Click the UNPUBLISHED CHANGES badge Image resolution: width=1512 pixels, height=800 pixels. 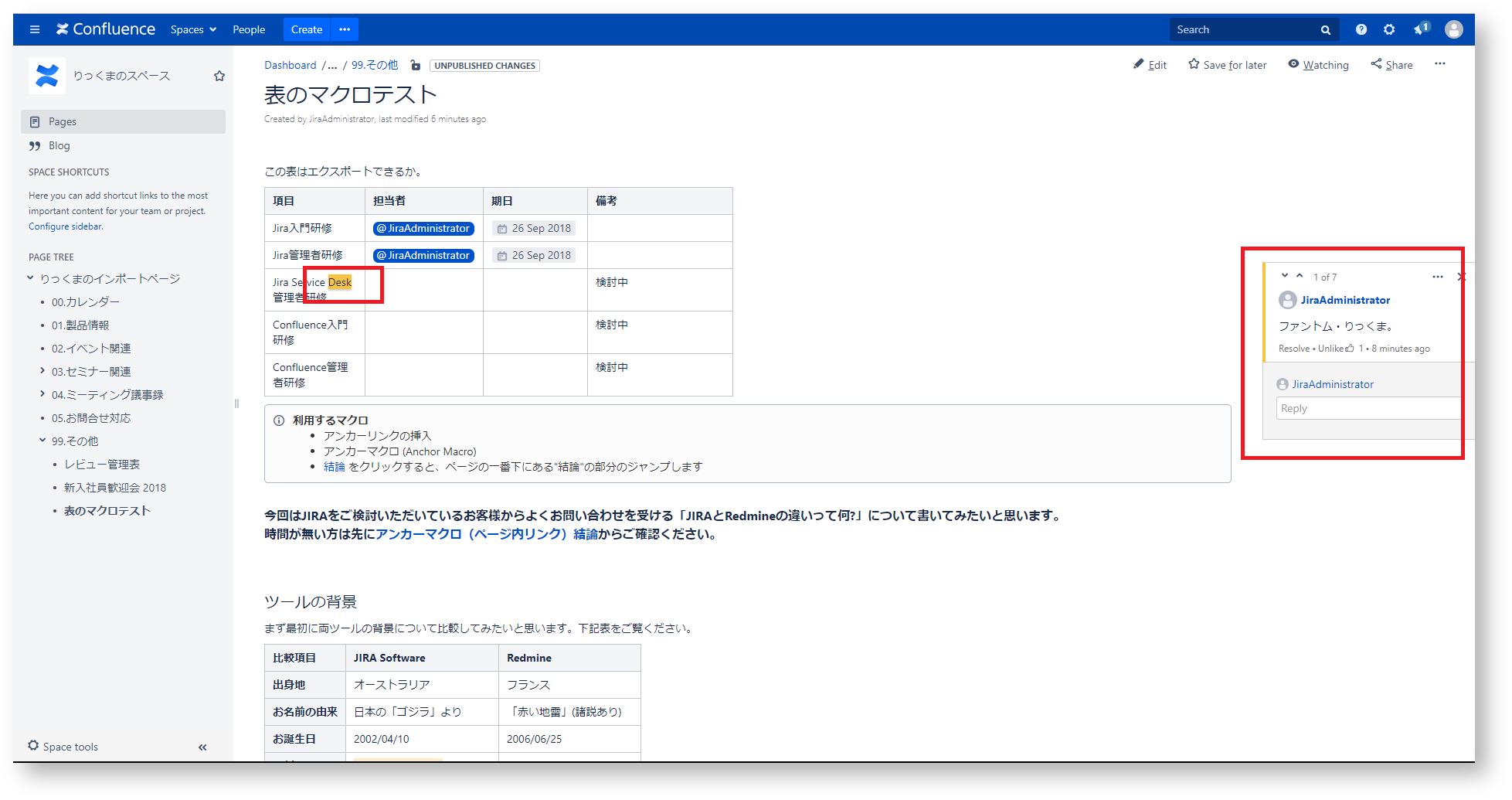pyautogui.click(x=484, y=66)
